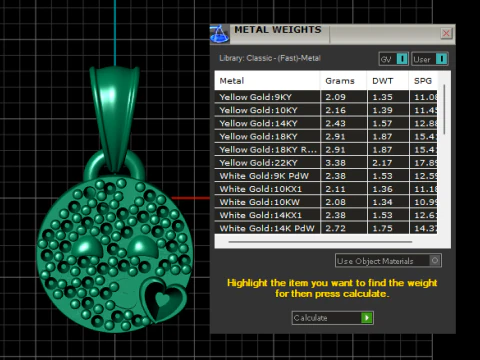Viewport: 480px width, 360px height.
Task: Click the Calculate button
Action: [332, 318]
